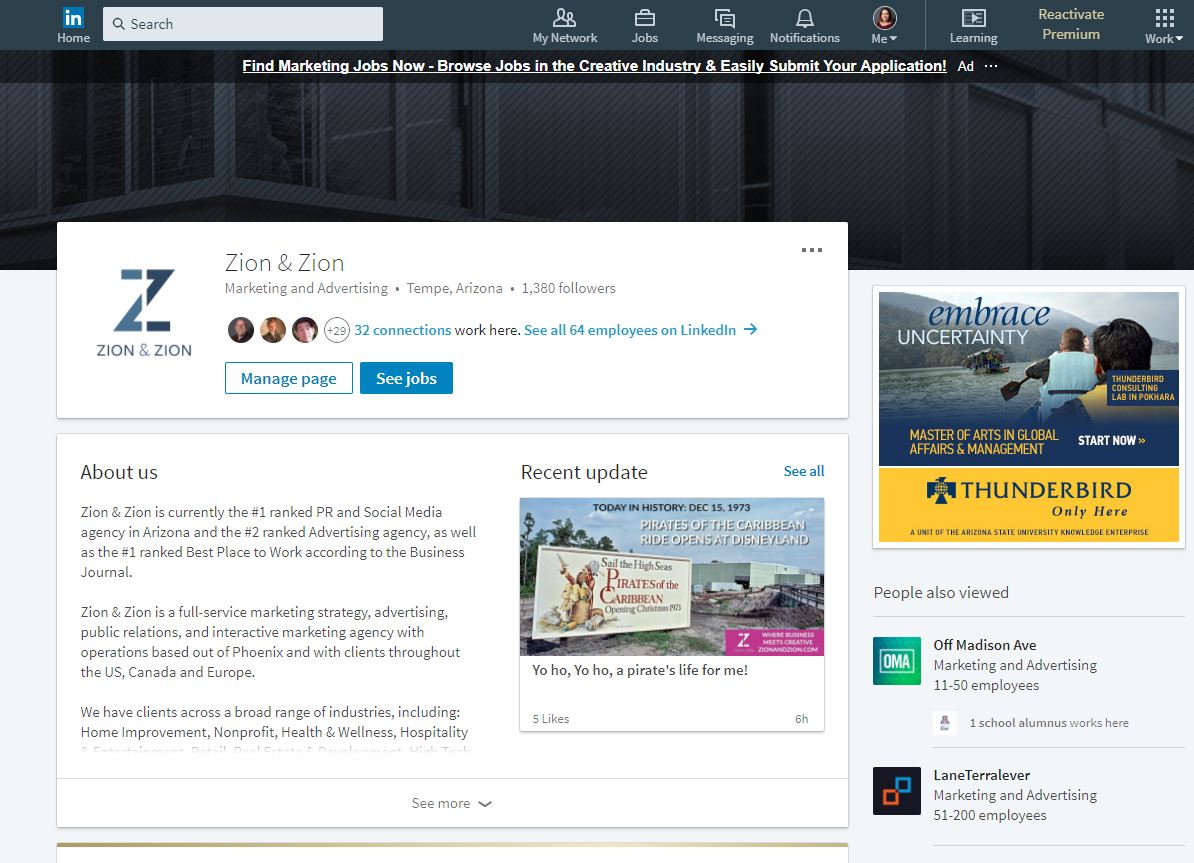
Task: Open Messaging
Action: (723, 24)
